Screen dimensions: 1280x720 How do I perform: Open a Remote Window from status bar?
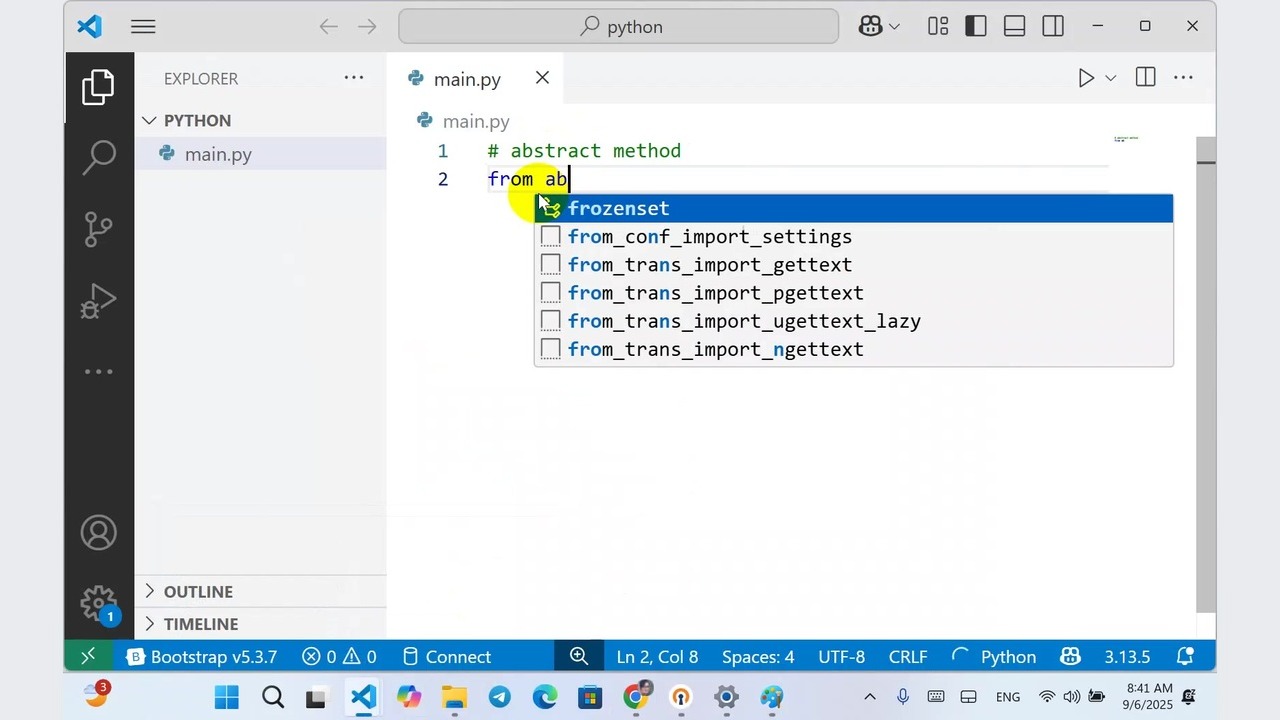tap(88, 656)
